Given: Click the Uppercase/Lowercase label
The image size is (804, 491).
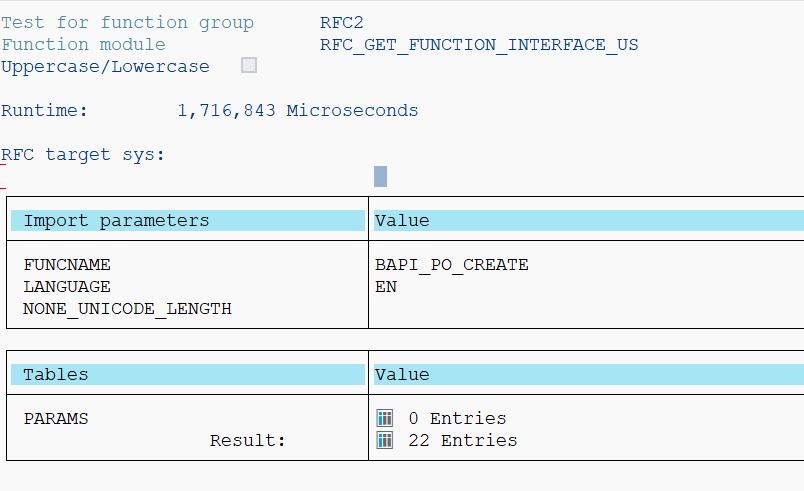Looking at the screenshot, I should [106, 67].
